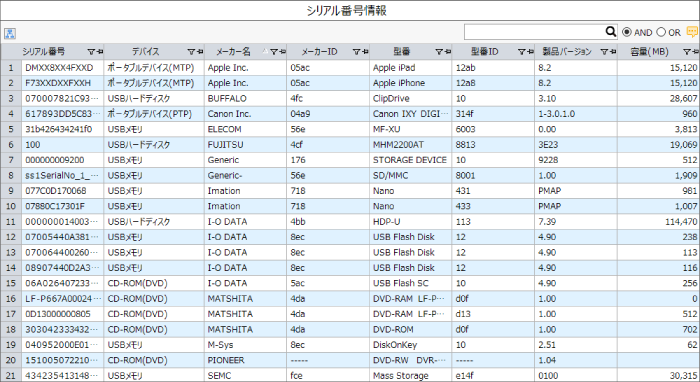
Task: Click the HDP-U model cell
Action: 411,222
